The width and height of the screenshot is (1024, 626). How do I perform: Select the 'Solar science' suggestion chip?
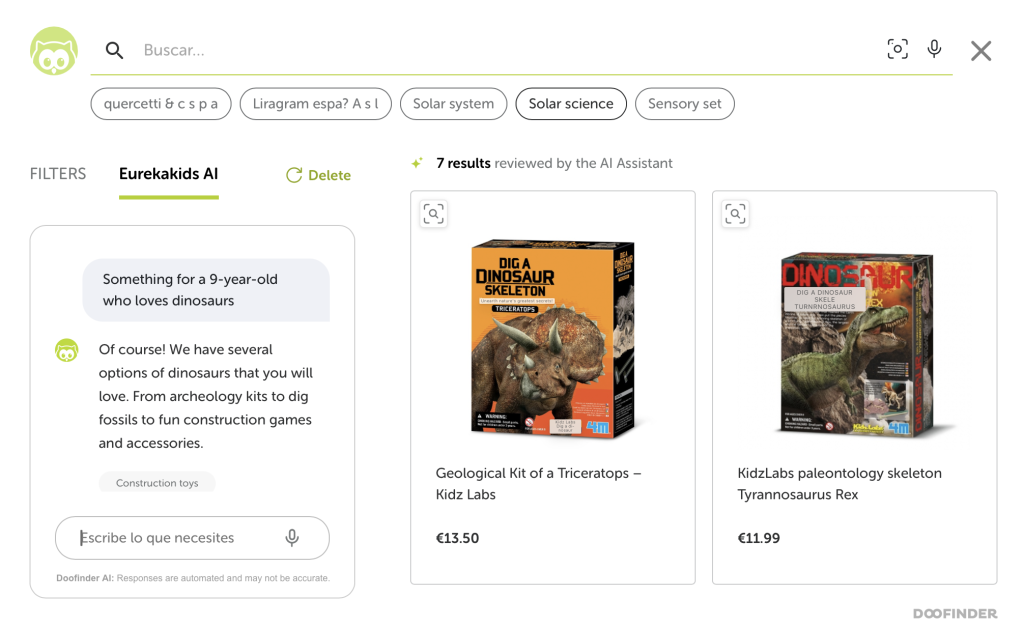click(x=571, y=104)
